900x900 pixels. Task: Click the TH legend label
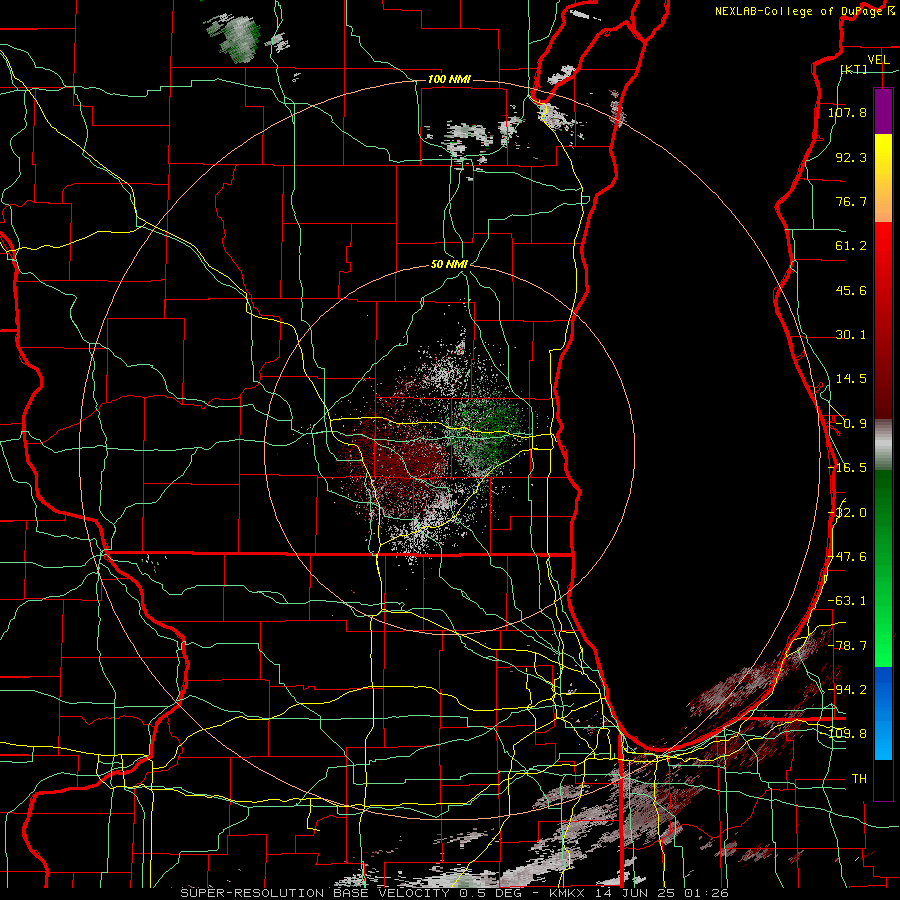(859, 779)
